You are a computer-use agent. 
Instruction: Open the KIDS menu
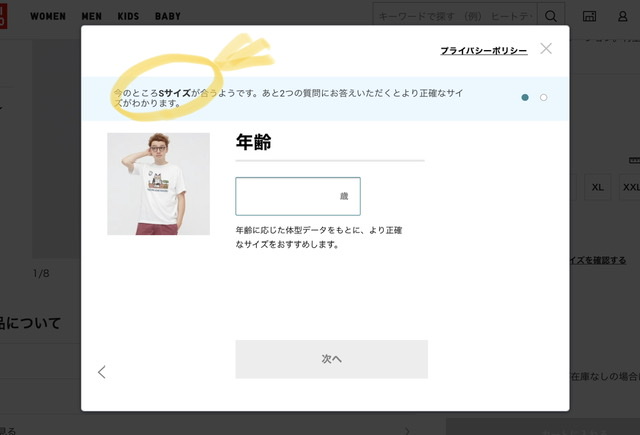click(129, 17)
